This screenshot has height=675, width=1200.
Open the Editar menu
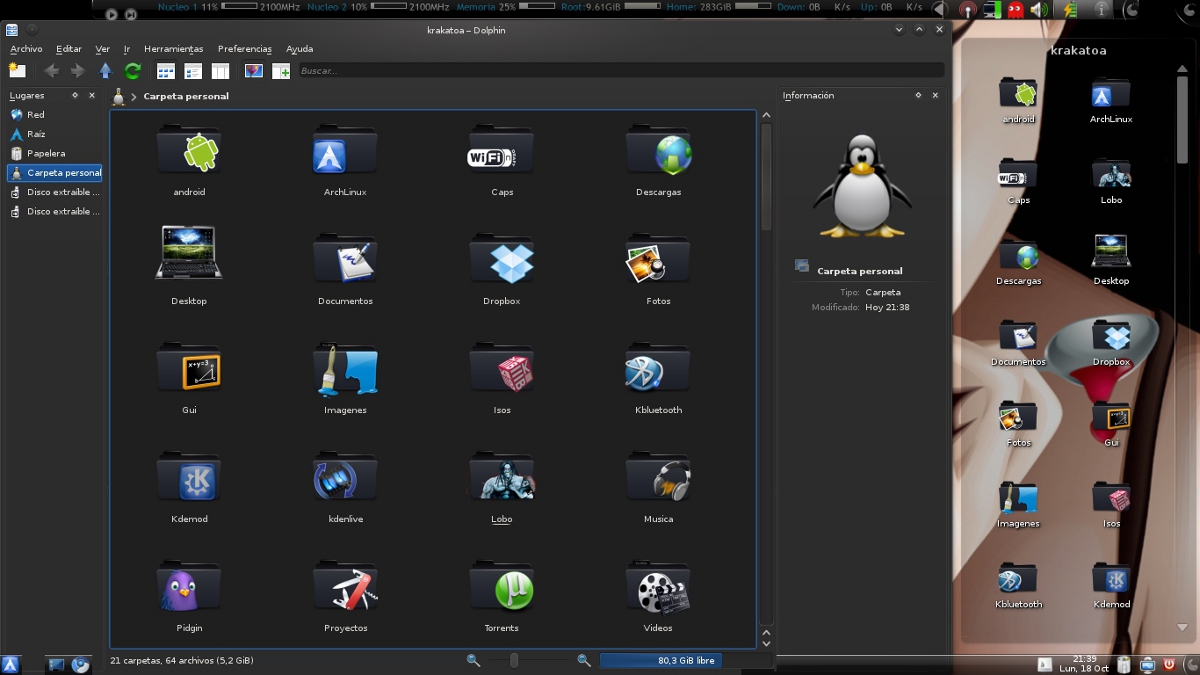click(x=69, y=49)
